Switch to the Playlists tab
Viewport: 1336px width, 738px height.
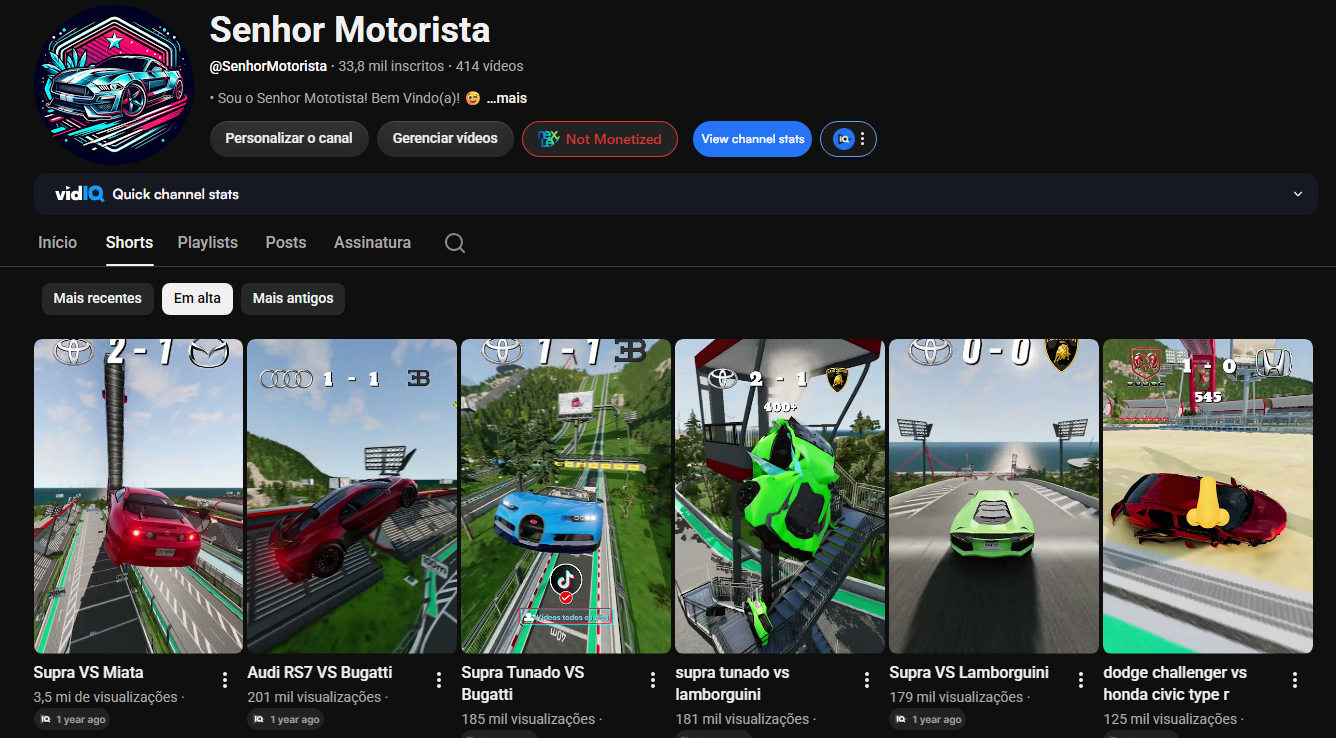tap(208, 243)
